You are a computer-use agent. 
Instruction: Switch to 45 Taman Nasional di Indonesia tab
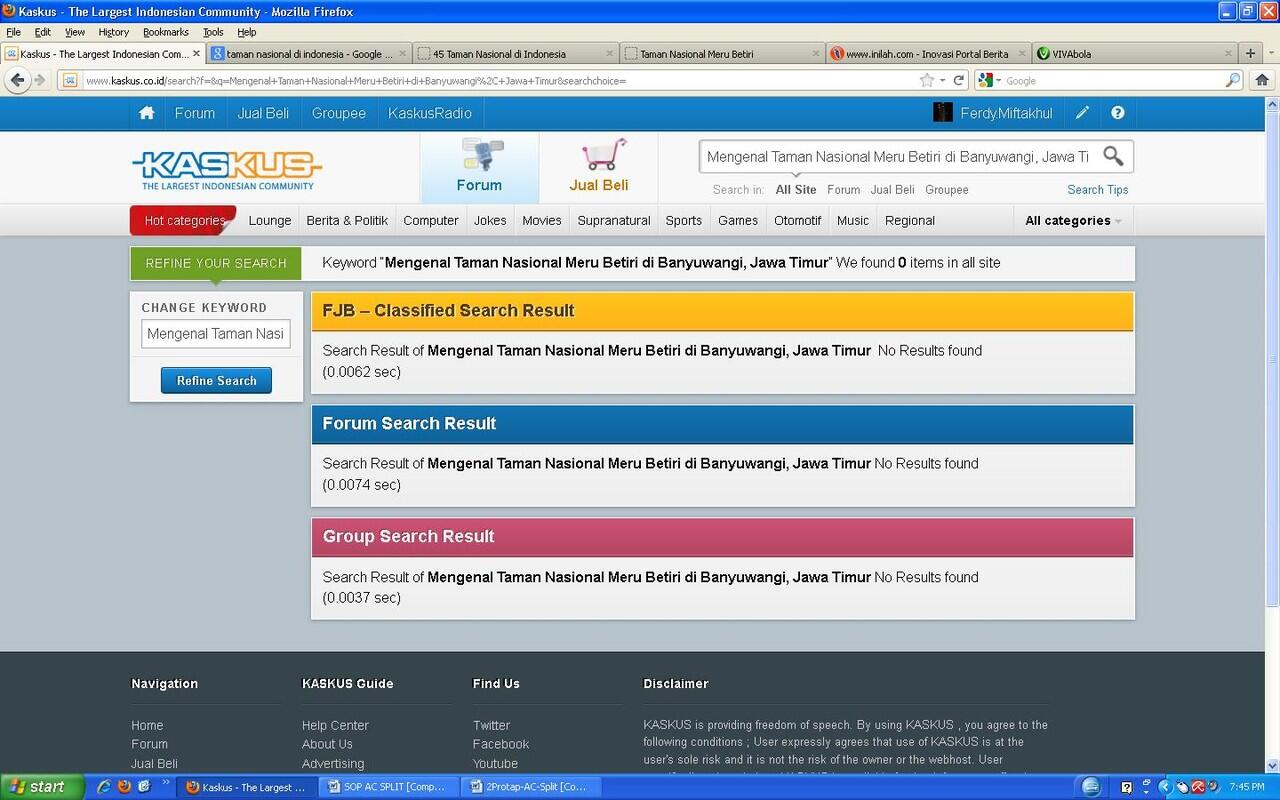tap(515, 53)
